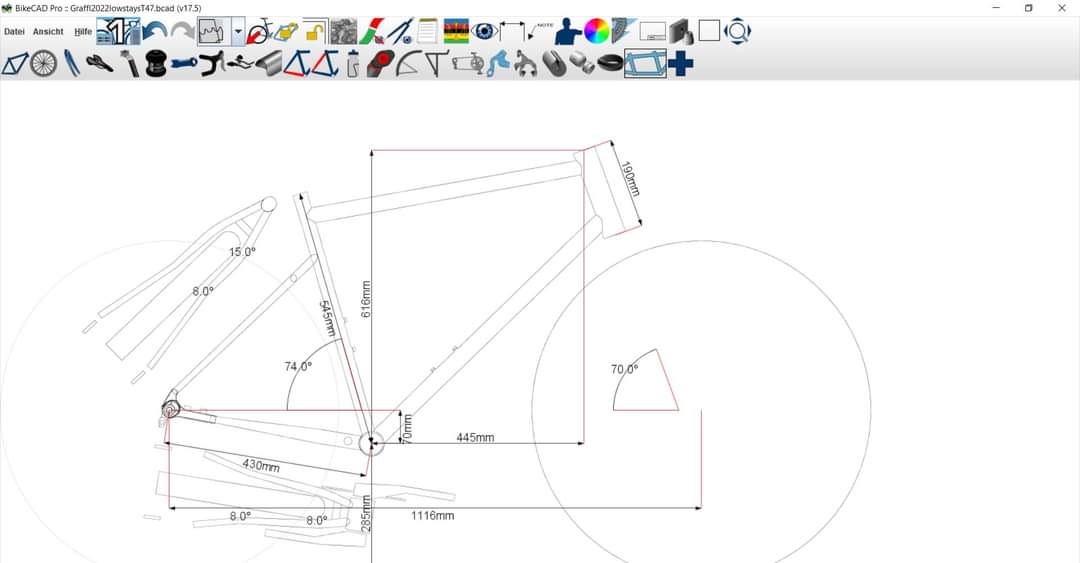Open the frame geometry icon
This screenshot has height=563, width=1080.
(x=16, y=64)
